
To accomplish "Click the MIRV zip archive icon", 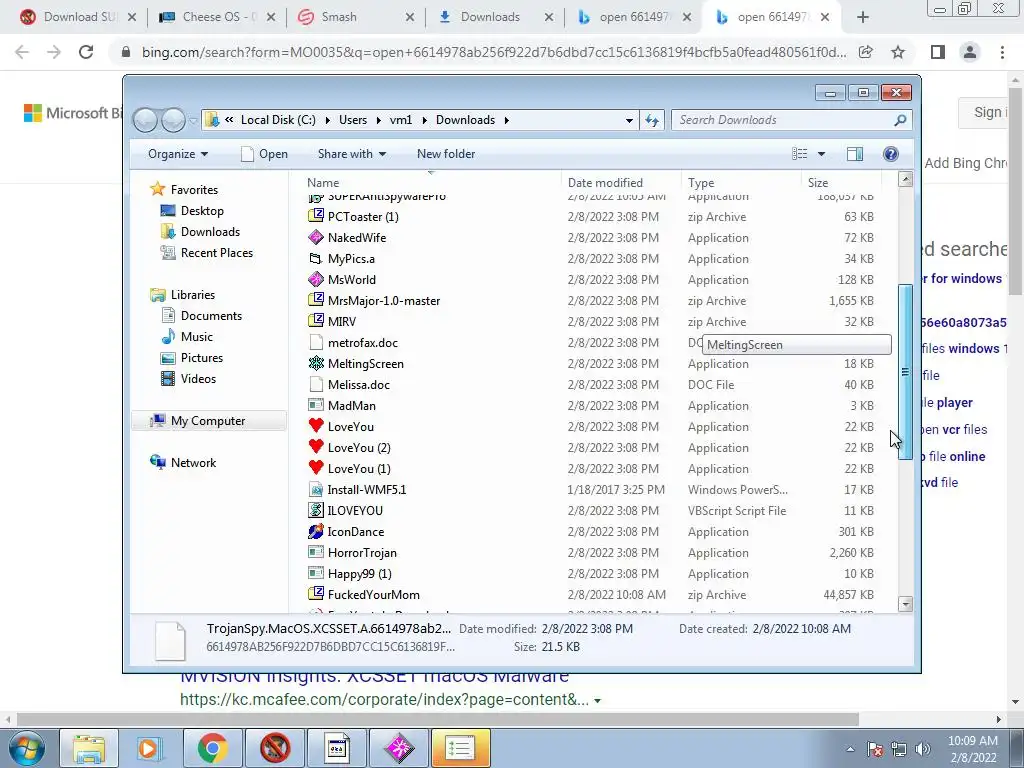I will [x=316, y=321].
